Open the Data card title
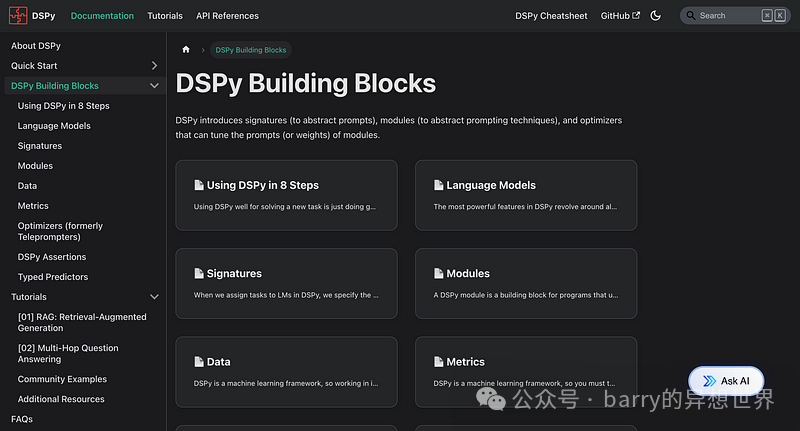 click(x=218, y=362)
